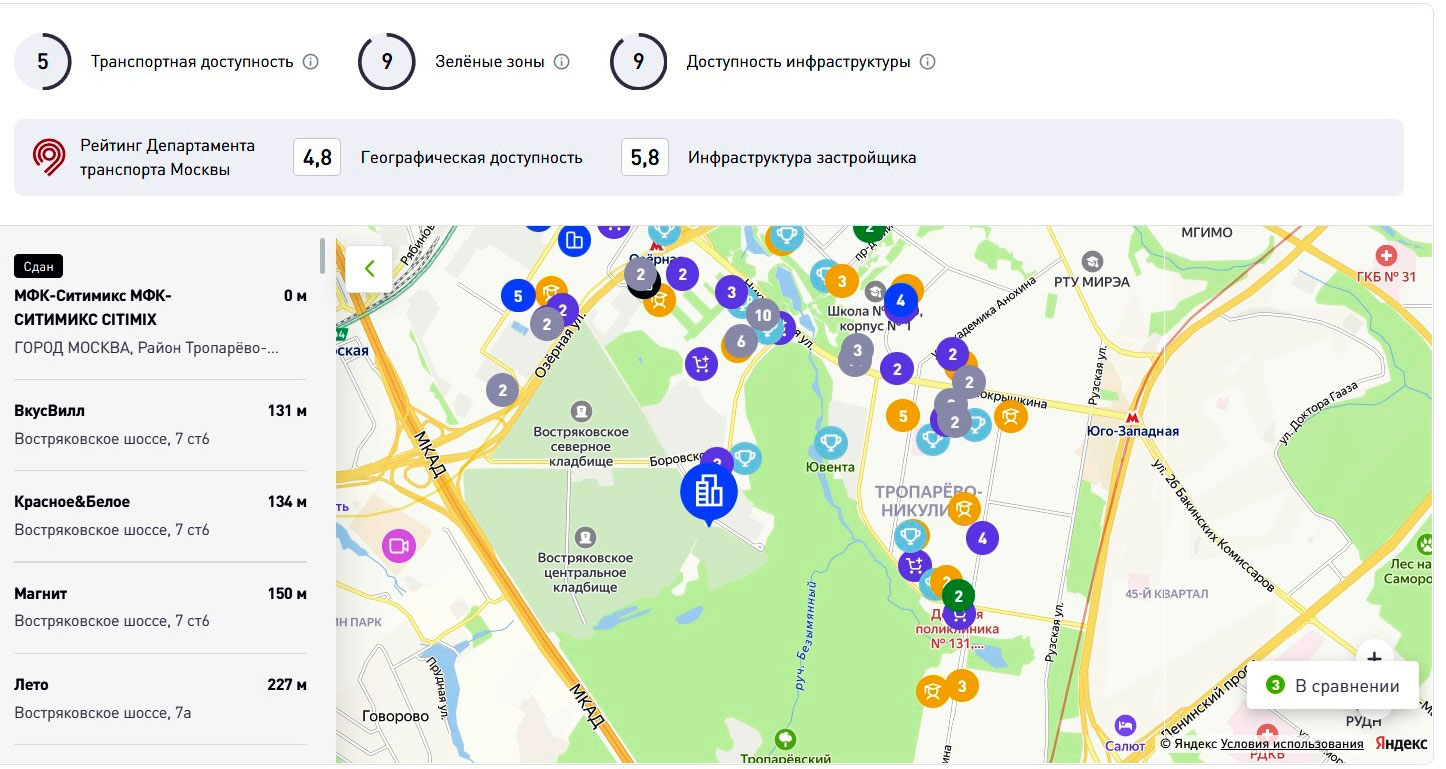Click the blue building marker on map
The width and height of the screenshot is (1446, 769).
(x=708, y=491)
